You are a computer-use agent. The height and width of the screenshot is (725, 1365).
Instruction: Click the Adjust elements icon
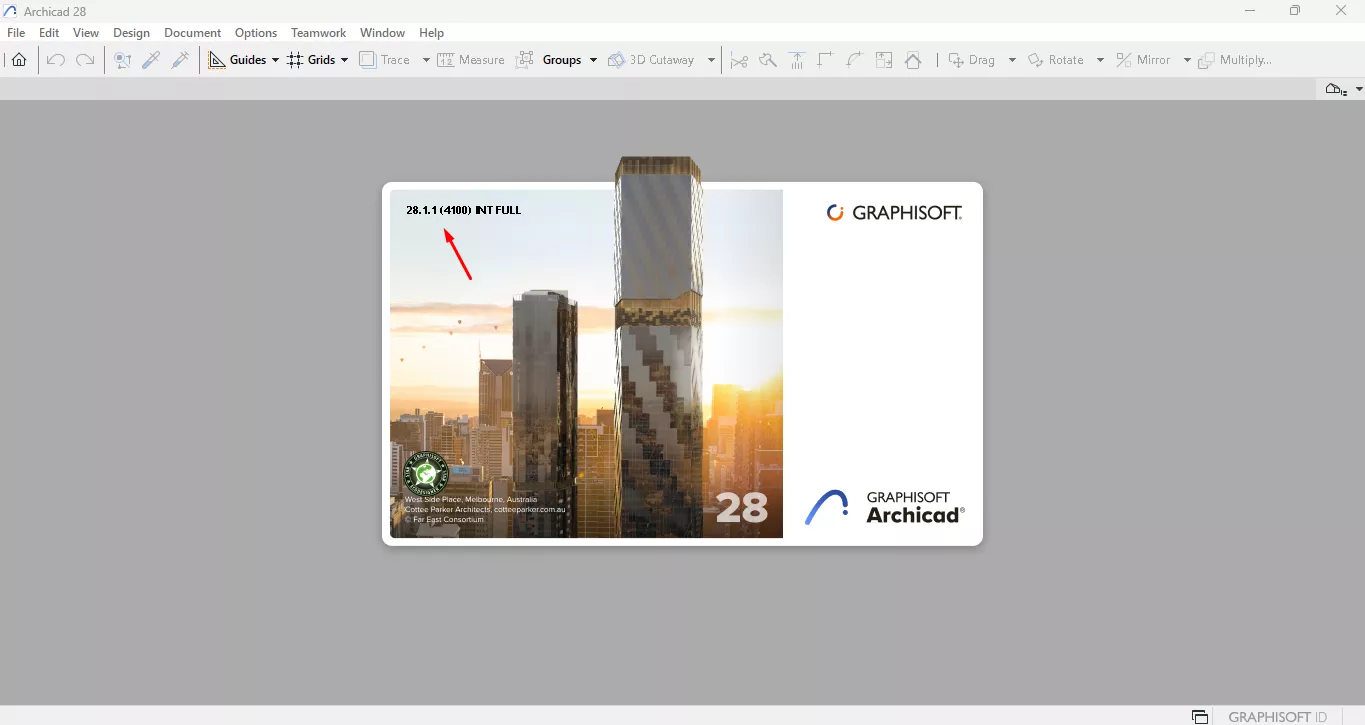[x=797, y=60]
